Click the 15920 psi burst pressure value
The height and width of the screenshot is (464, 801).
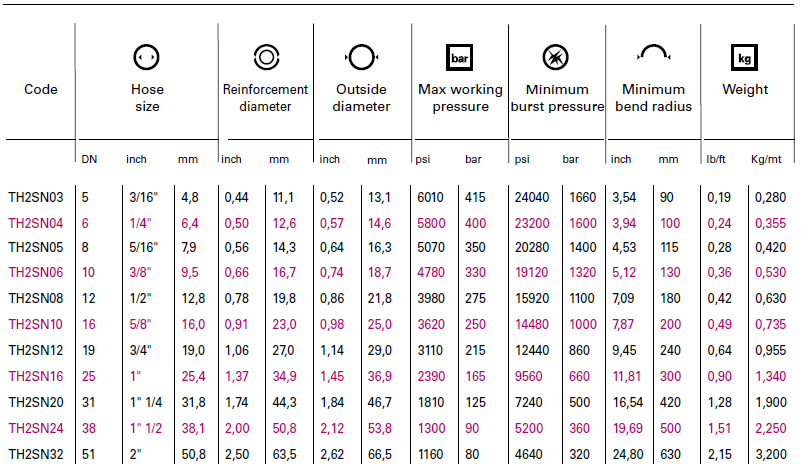point(532,298)
